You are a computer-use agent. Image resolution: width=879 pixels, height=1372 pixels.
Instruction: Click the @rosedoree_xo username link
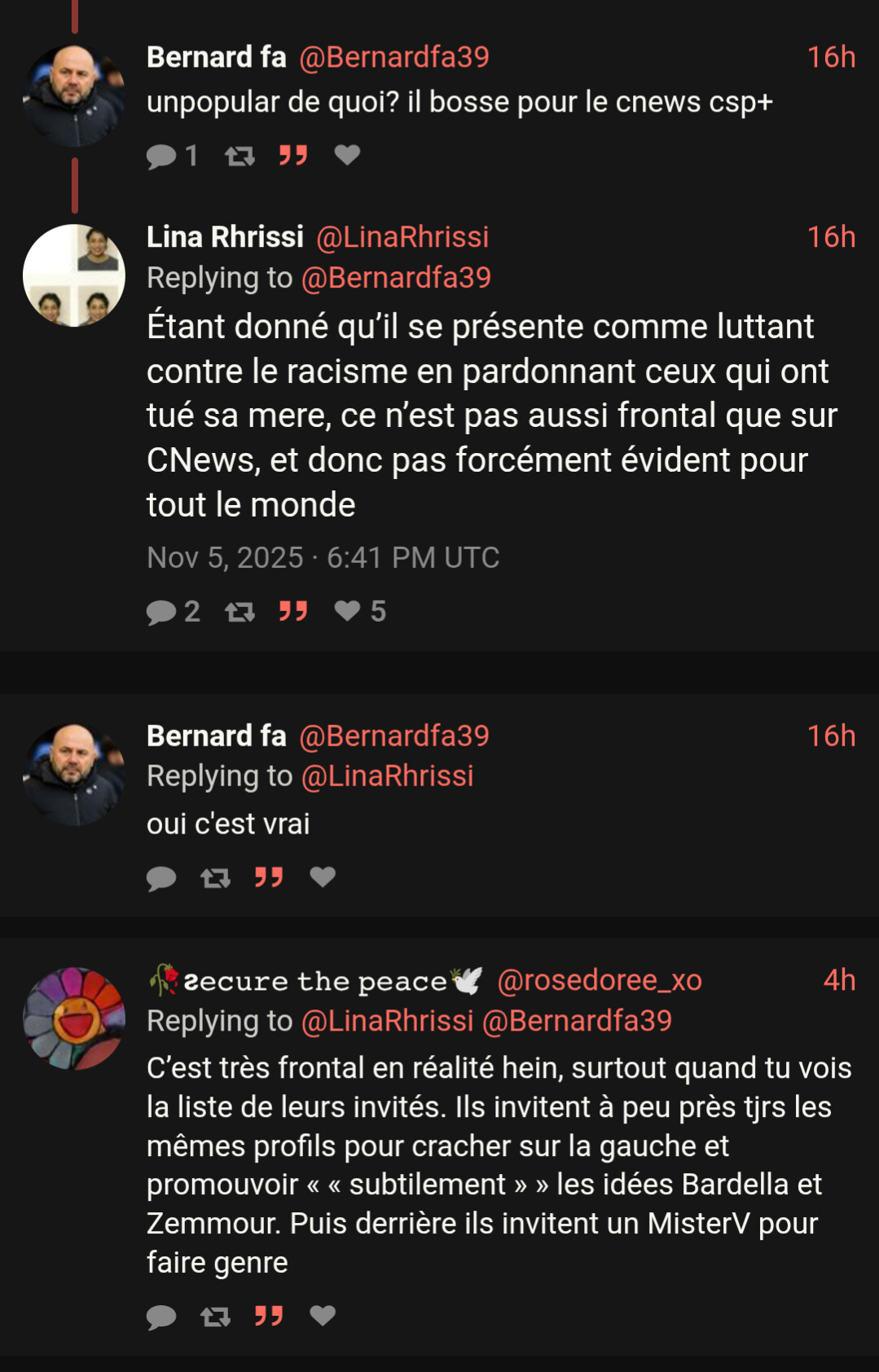tap(600, 980)
